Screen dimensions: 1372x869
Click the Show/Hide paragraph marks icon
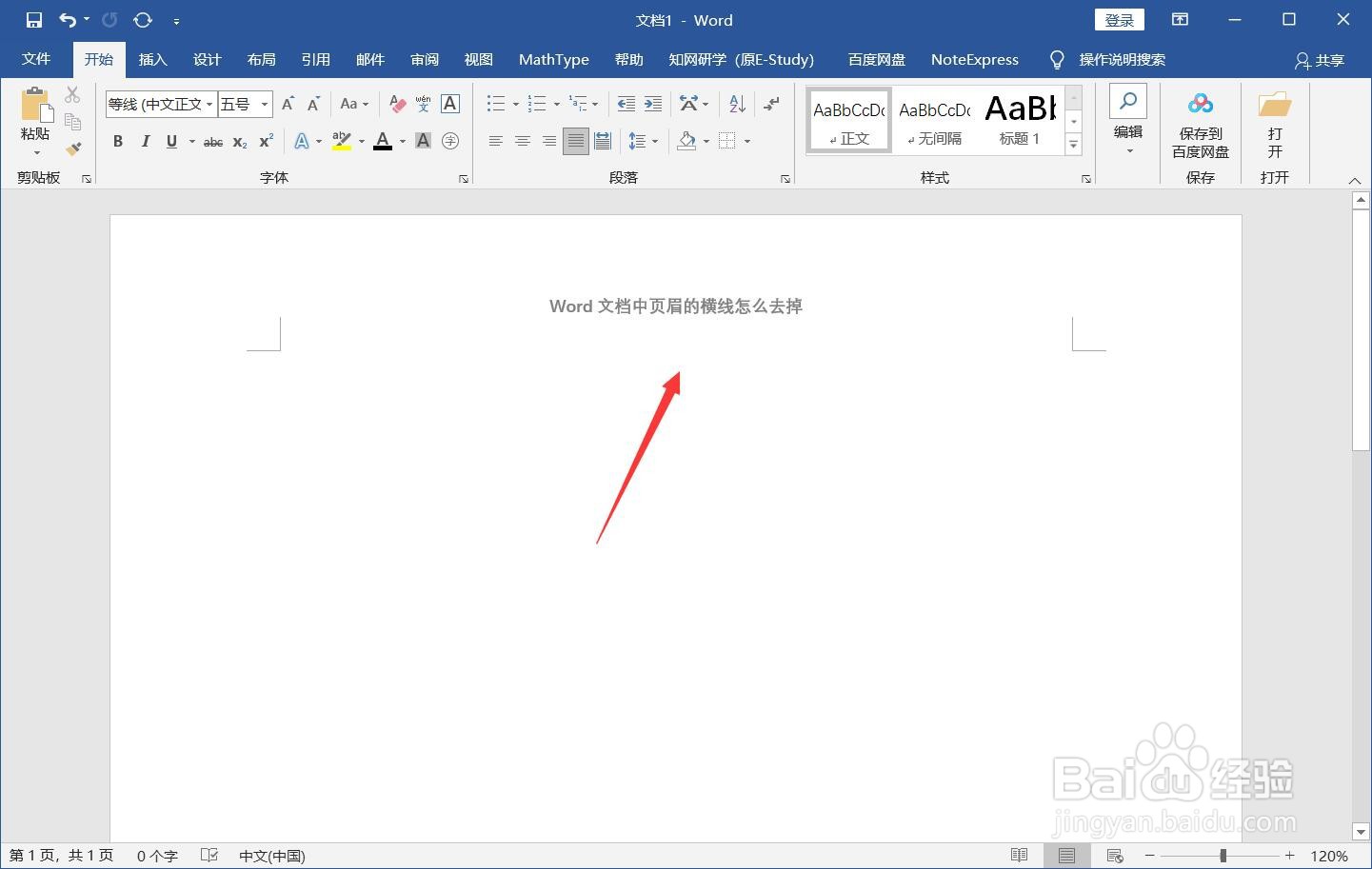pyautogui.click(x=771, y=104)
